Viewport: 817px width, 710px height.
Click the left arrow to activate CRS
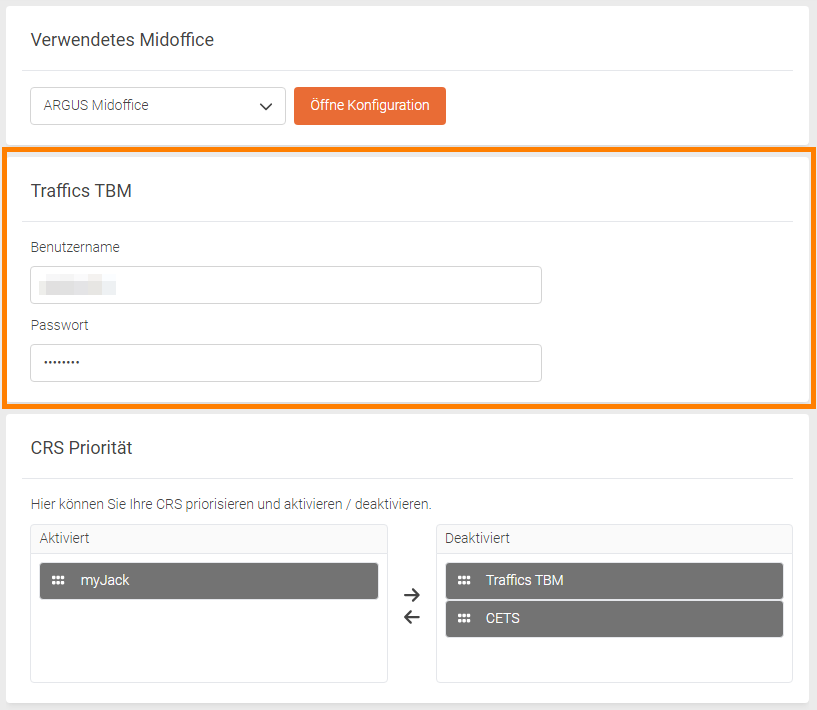(412, 617)
